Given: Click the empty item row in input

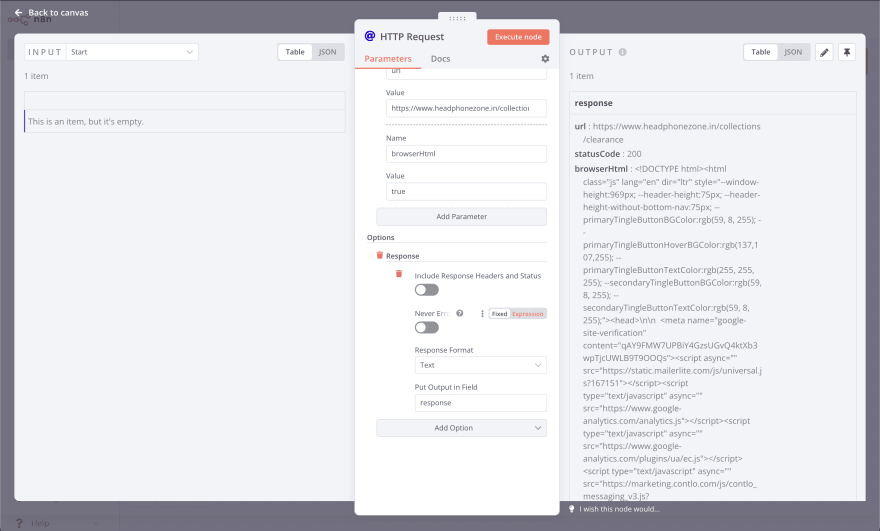Looking at the screenshot, I should coord(185,121).
